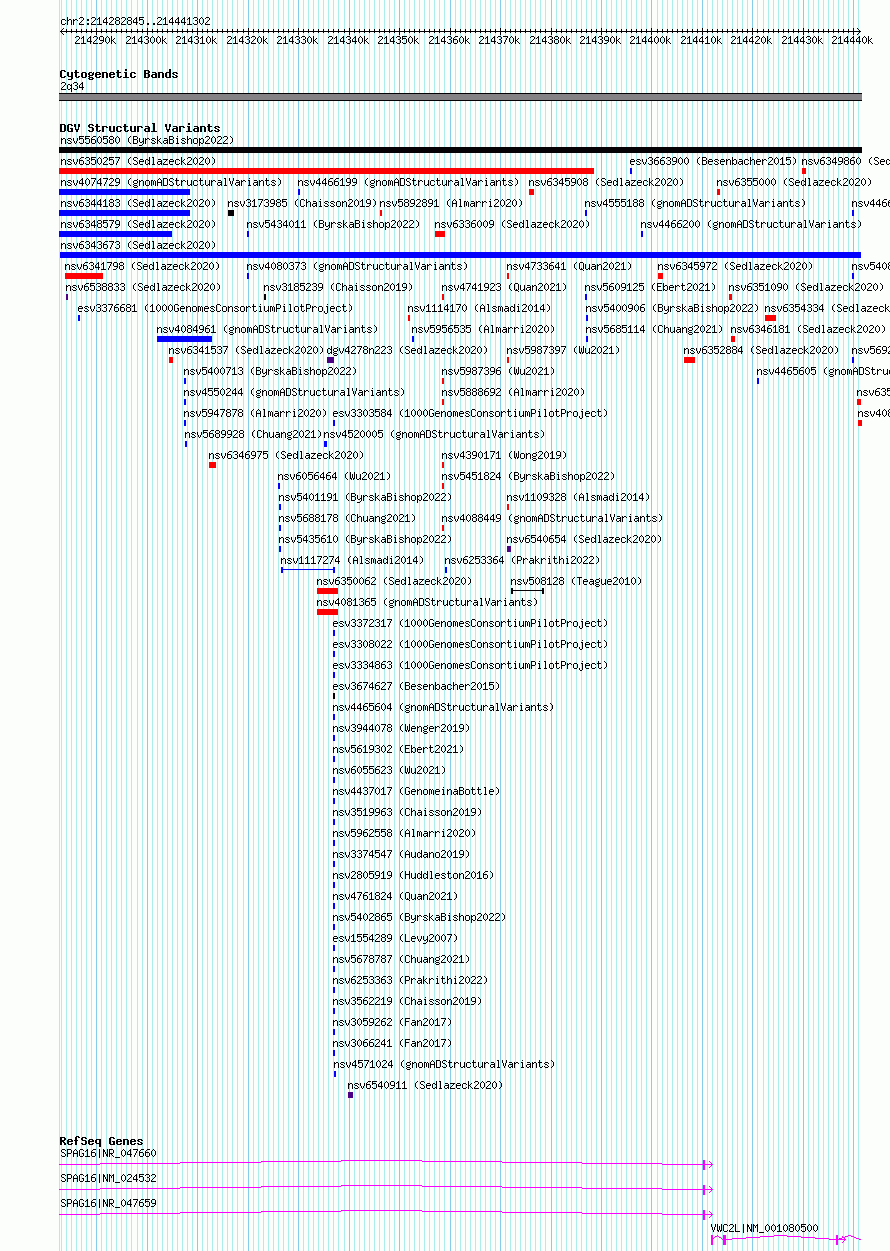
Task: Select the nsv2805919 (Huddleston2016) label
Action: click(x=413, y=875)
